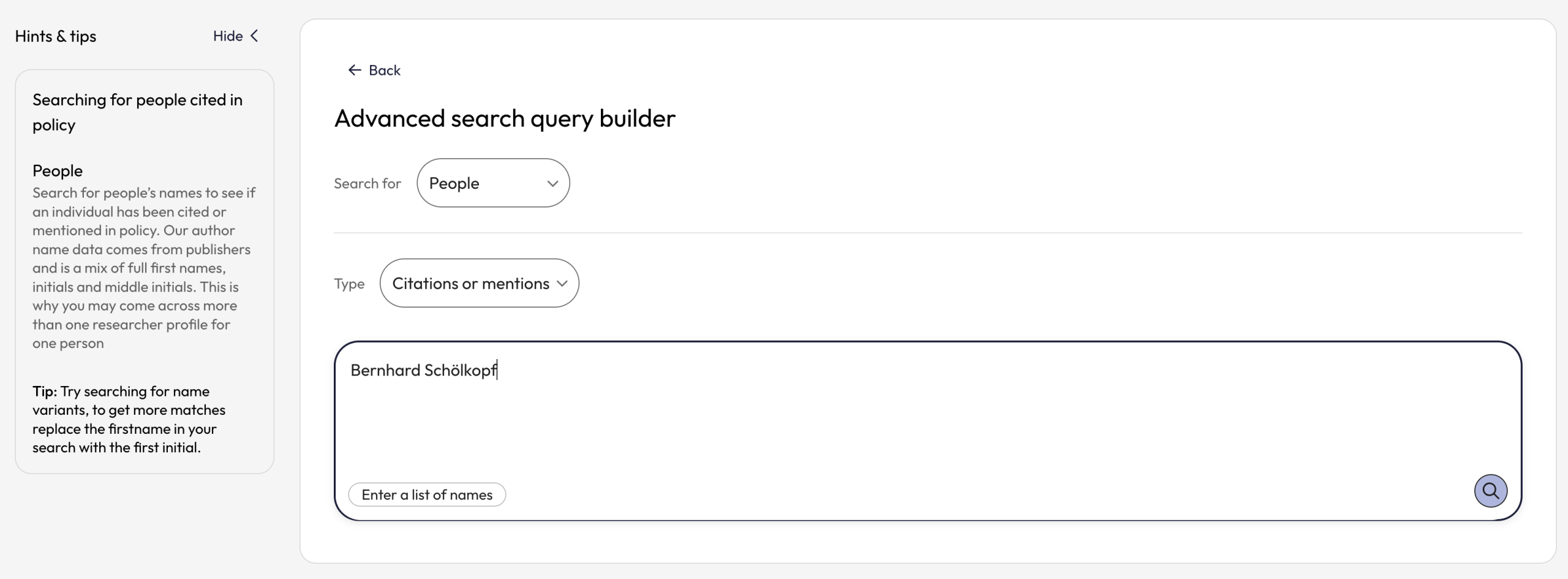Run the people search using the circular icon
This screenshot has width=1568, height=579.
1491,491
